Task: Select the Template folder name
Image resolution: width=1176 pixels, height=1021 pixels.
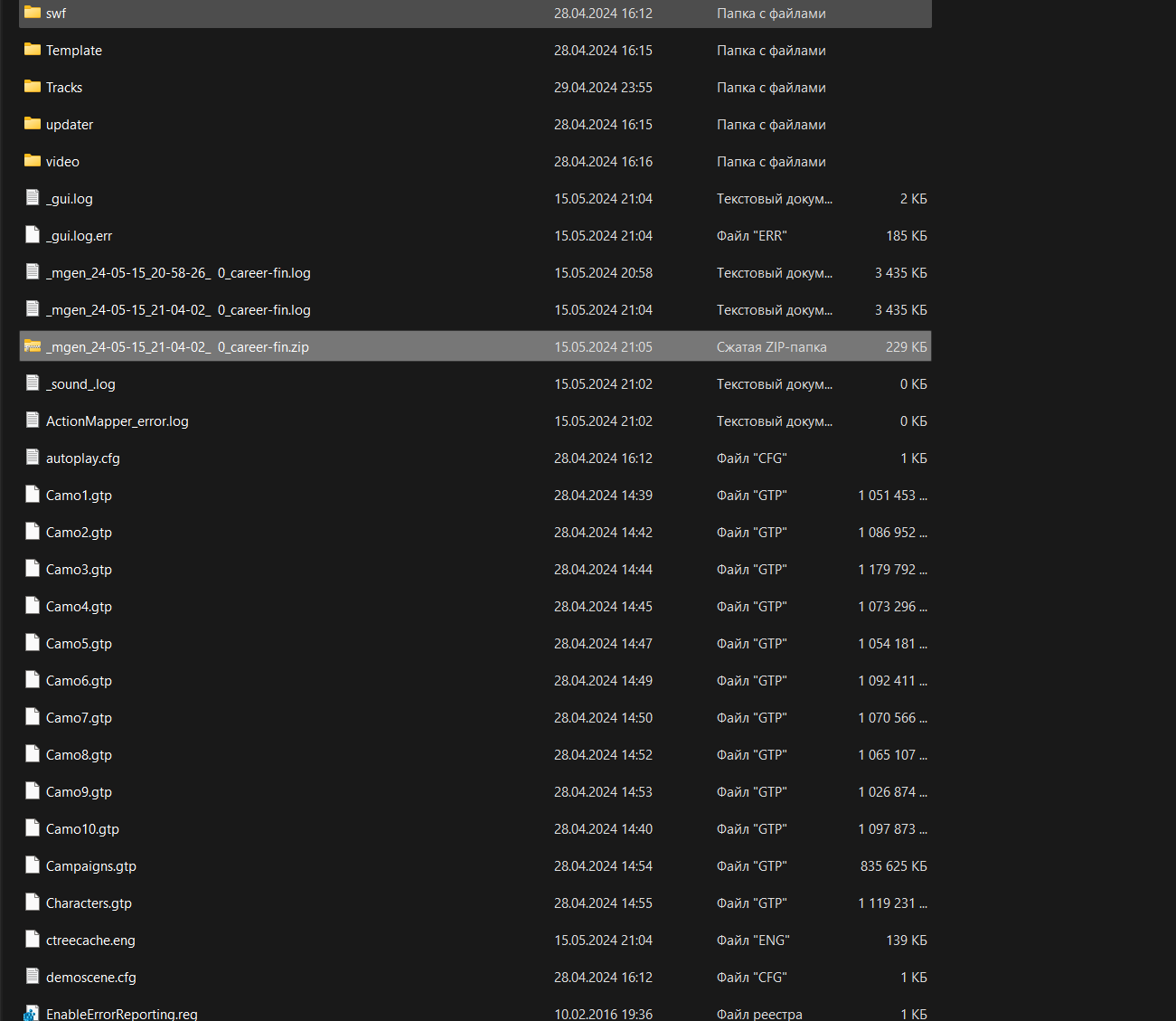Action: 74,51
